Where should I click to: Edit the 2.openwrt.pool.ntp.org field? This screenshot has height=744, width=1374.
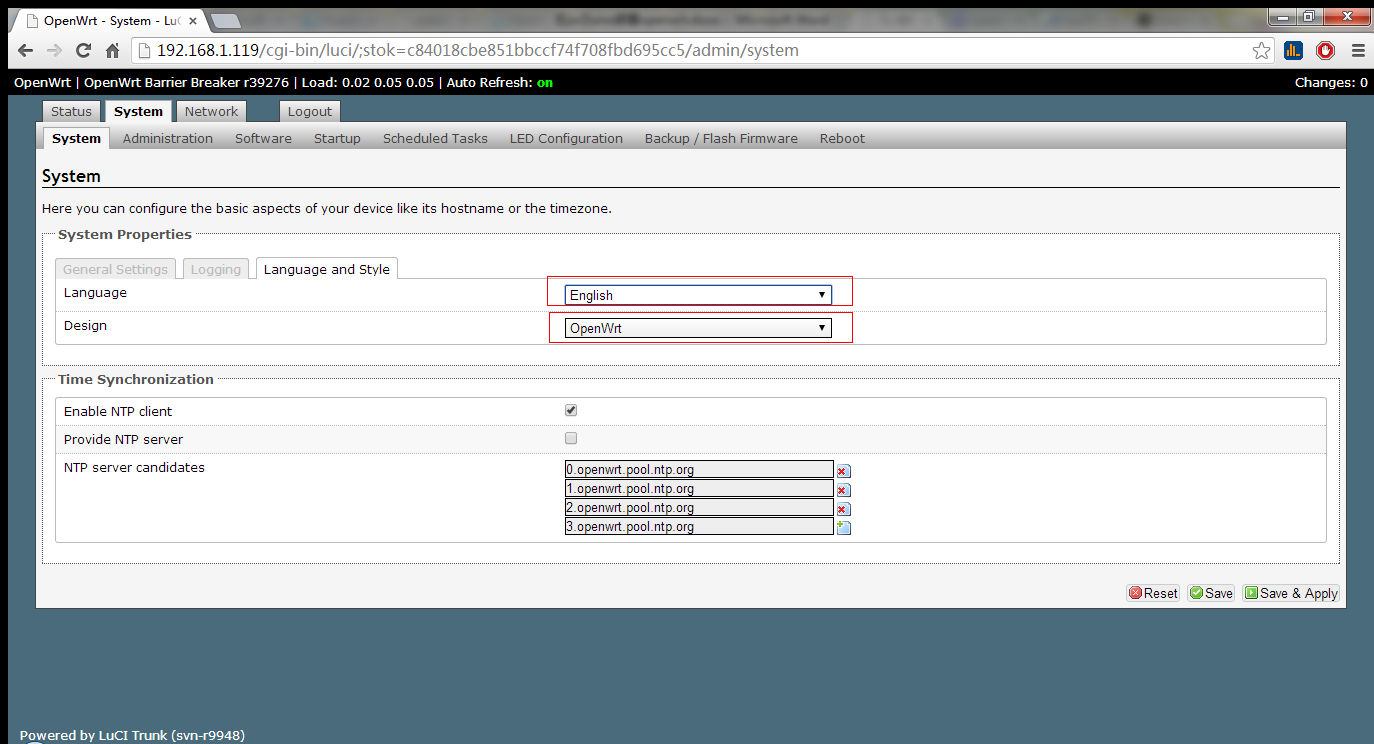coord(699,507)
